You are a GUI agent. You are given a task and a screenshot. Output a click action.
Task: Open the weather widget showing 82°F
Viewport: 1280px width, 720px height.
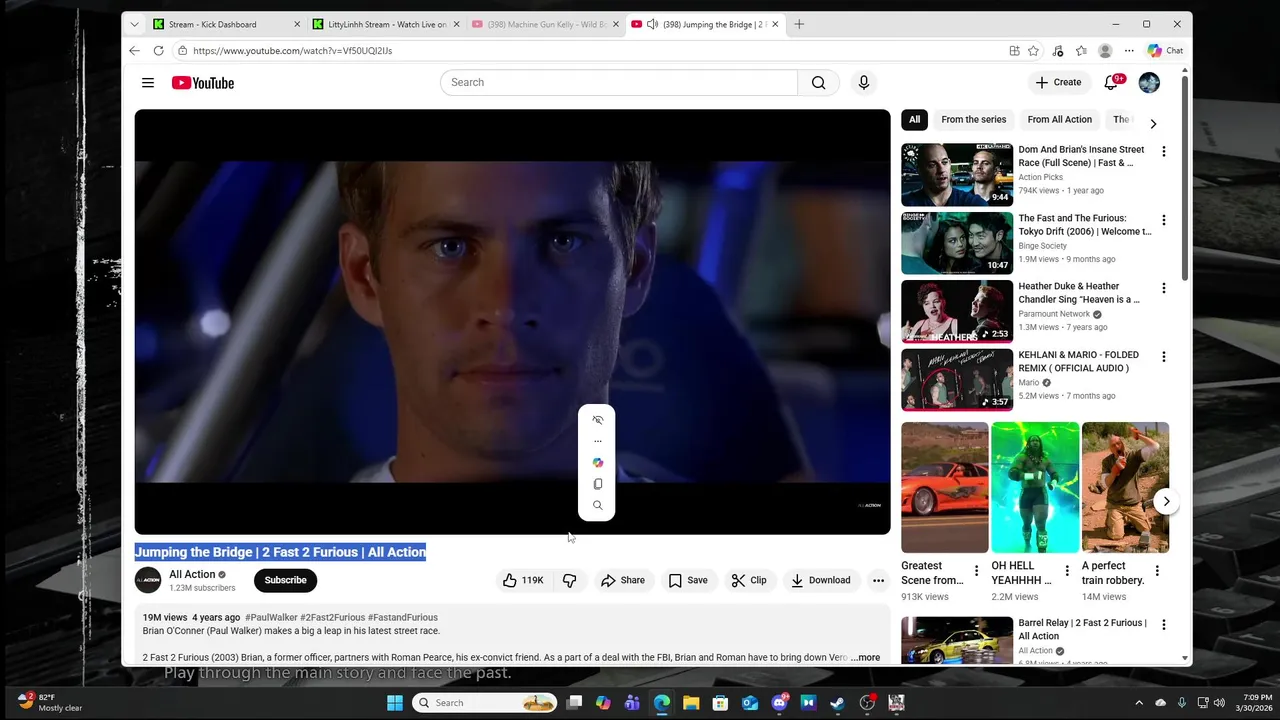(x=50, y=702)
